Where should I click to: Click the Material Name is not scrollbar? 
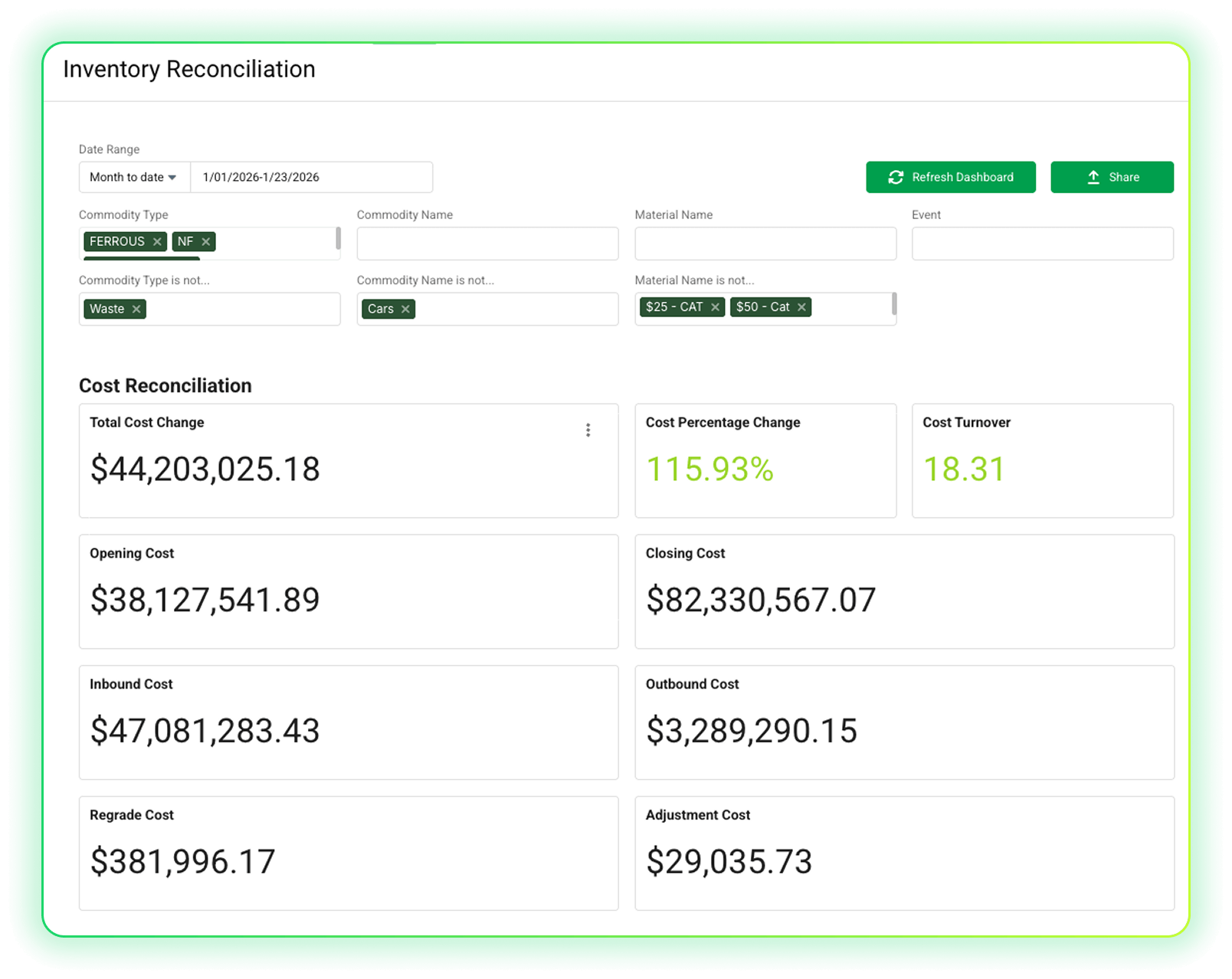pyautogui.click(x=894, y=304)
